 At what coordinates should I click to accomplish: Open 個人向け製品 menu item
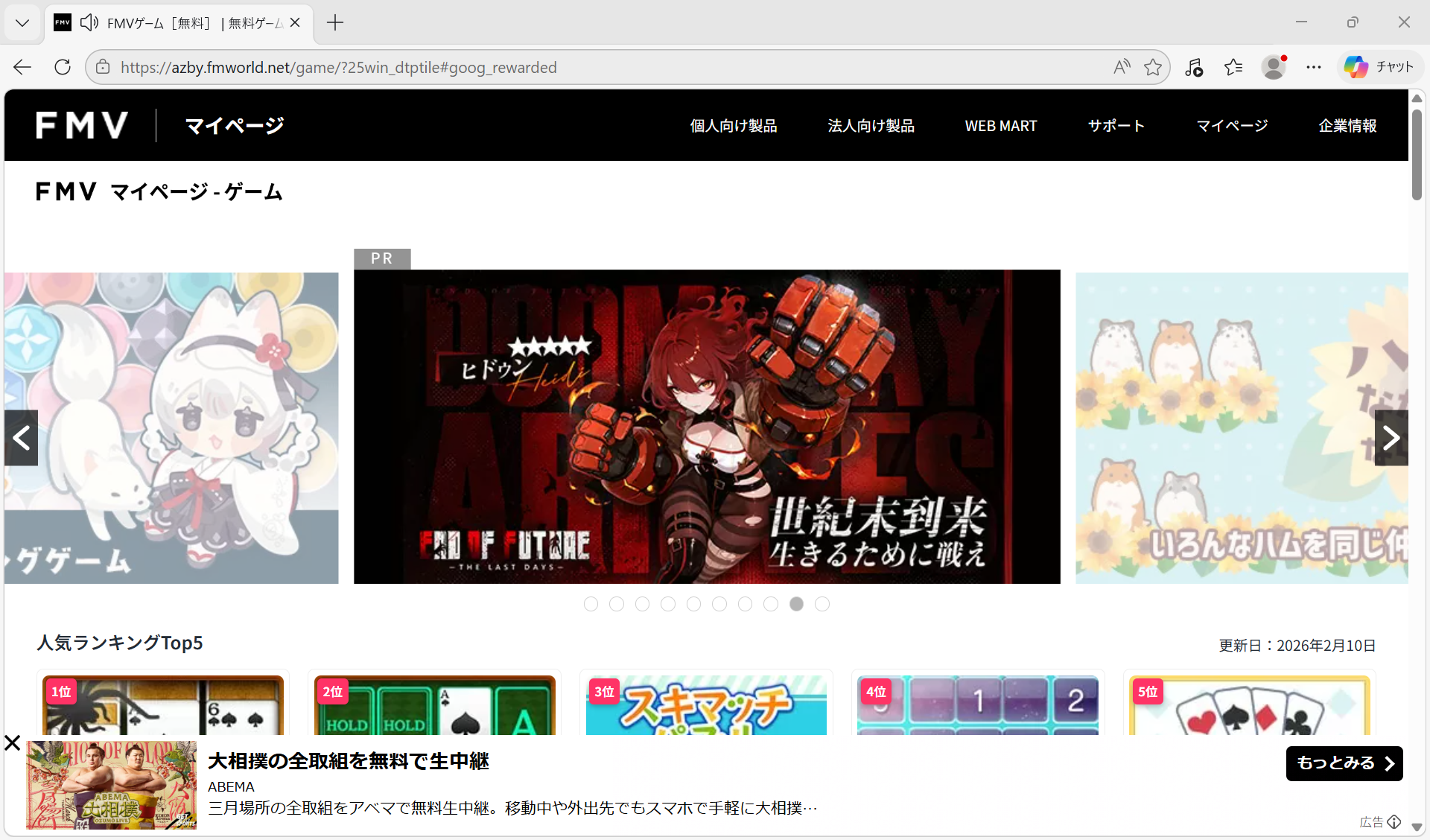733,126
